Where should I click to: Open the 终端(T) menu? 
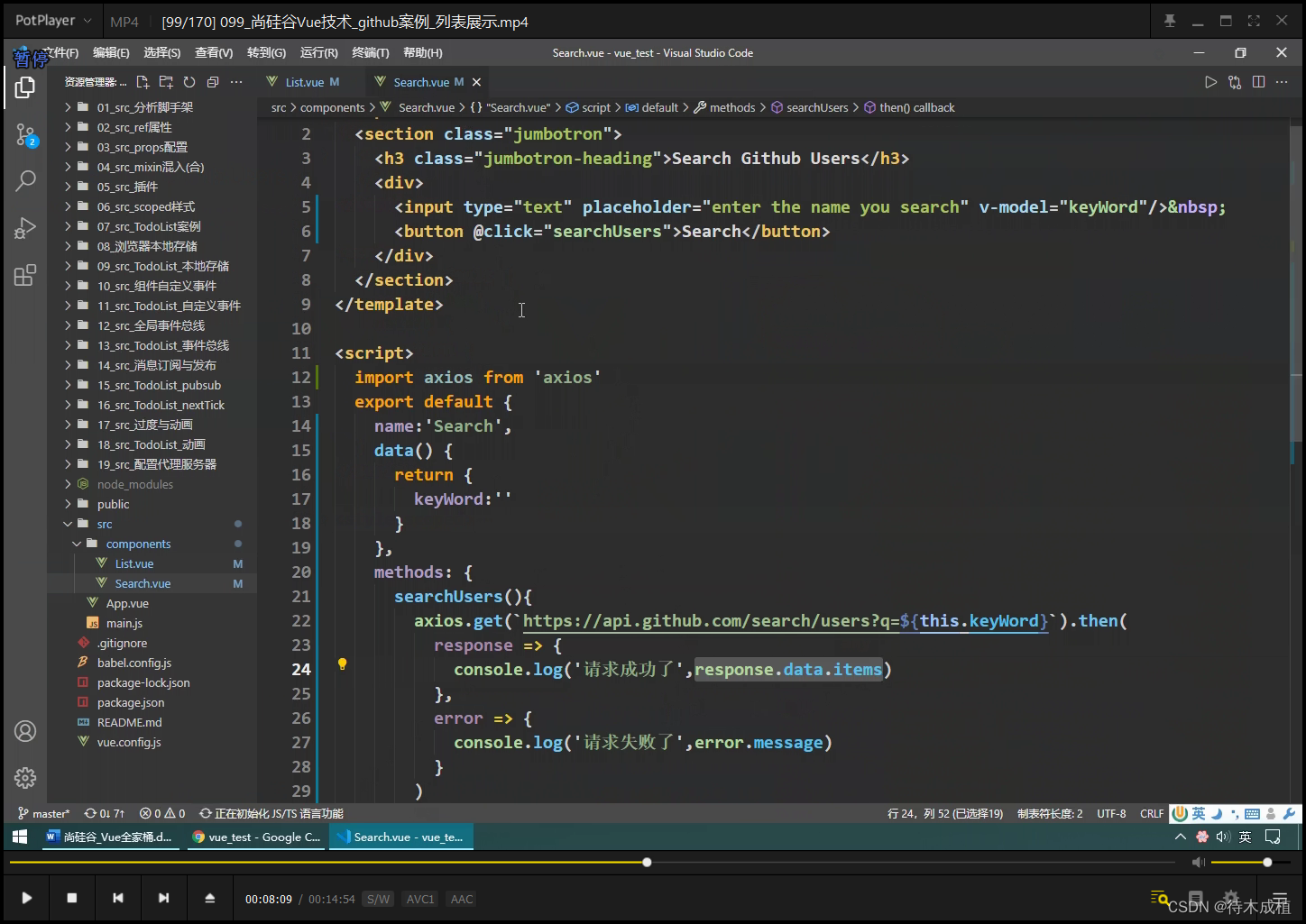(371, 53)
